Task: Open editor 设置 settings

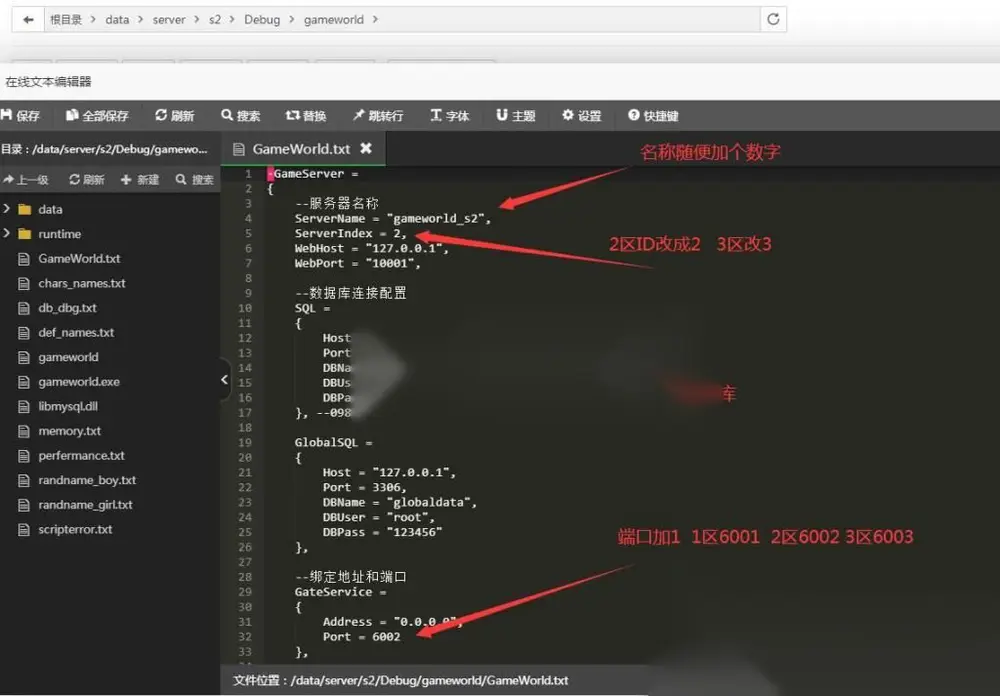Action: (582, 115)
